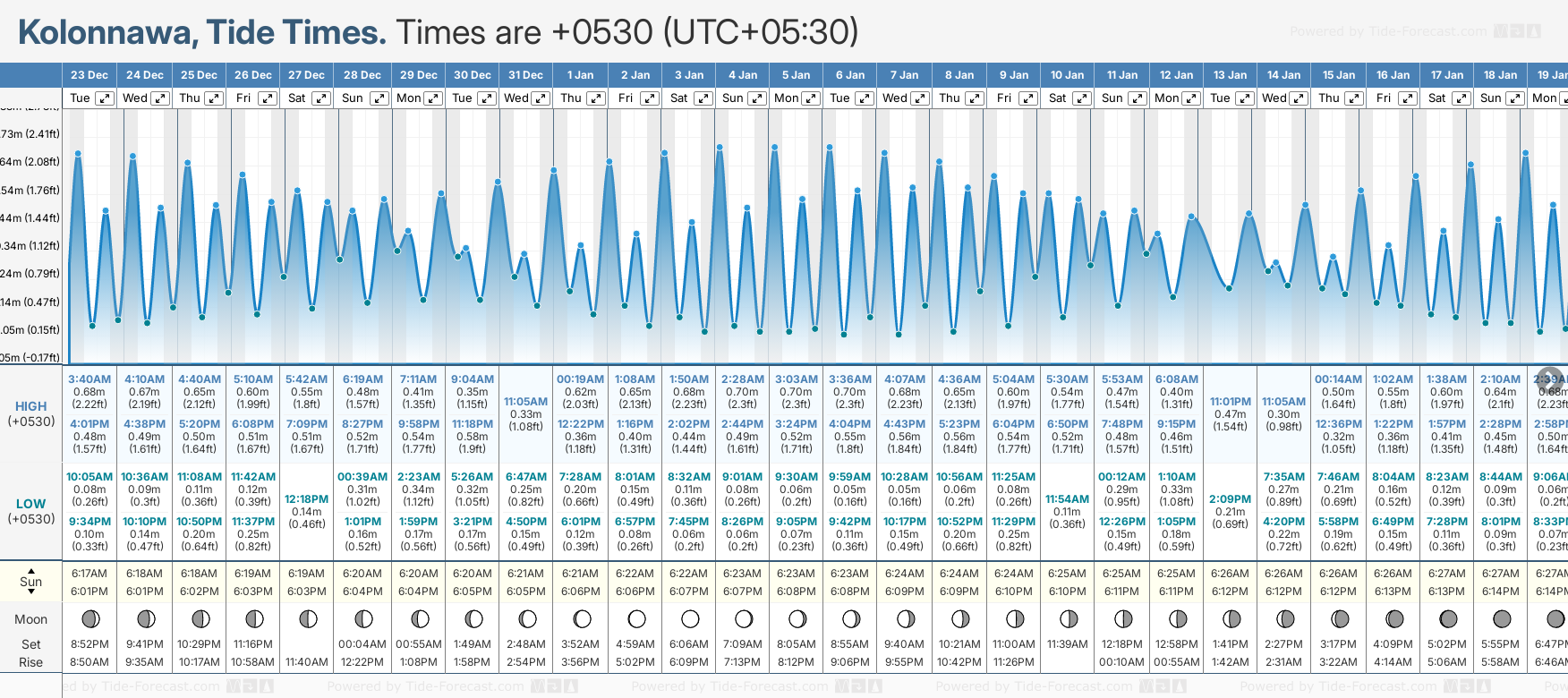Click the 3:40AM high tide entry
Viewport: 1568px width, 698px height.
[x=89, y=379]
